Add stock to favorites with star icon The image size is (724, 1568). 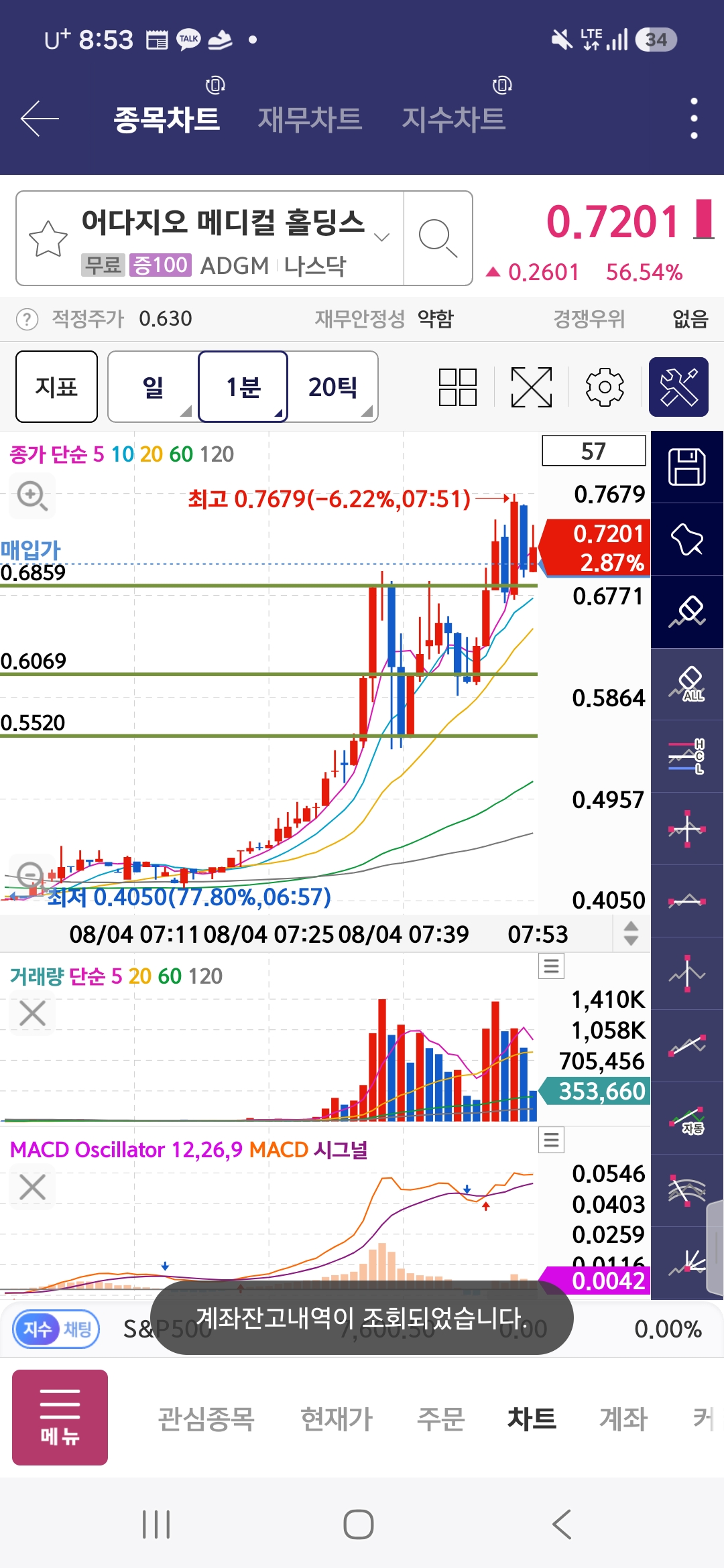tap(48, 239)
